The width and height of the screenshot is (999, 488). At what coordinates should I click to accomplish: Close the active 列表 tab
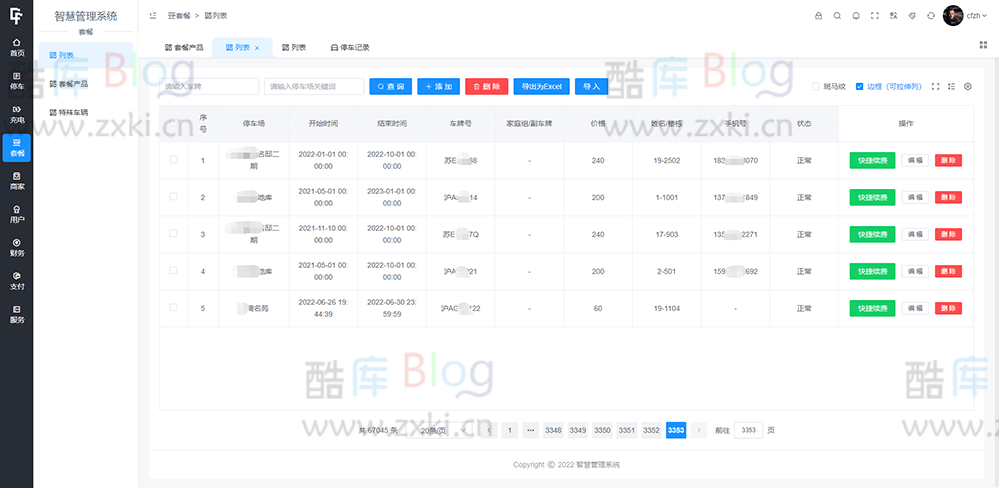tap(257, 48)
